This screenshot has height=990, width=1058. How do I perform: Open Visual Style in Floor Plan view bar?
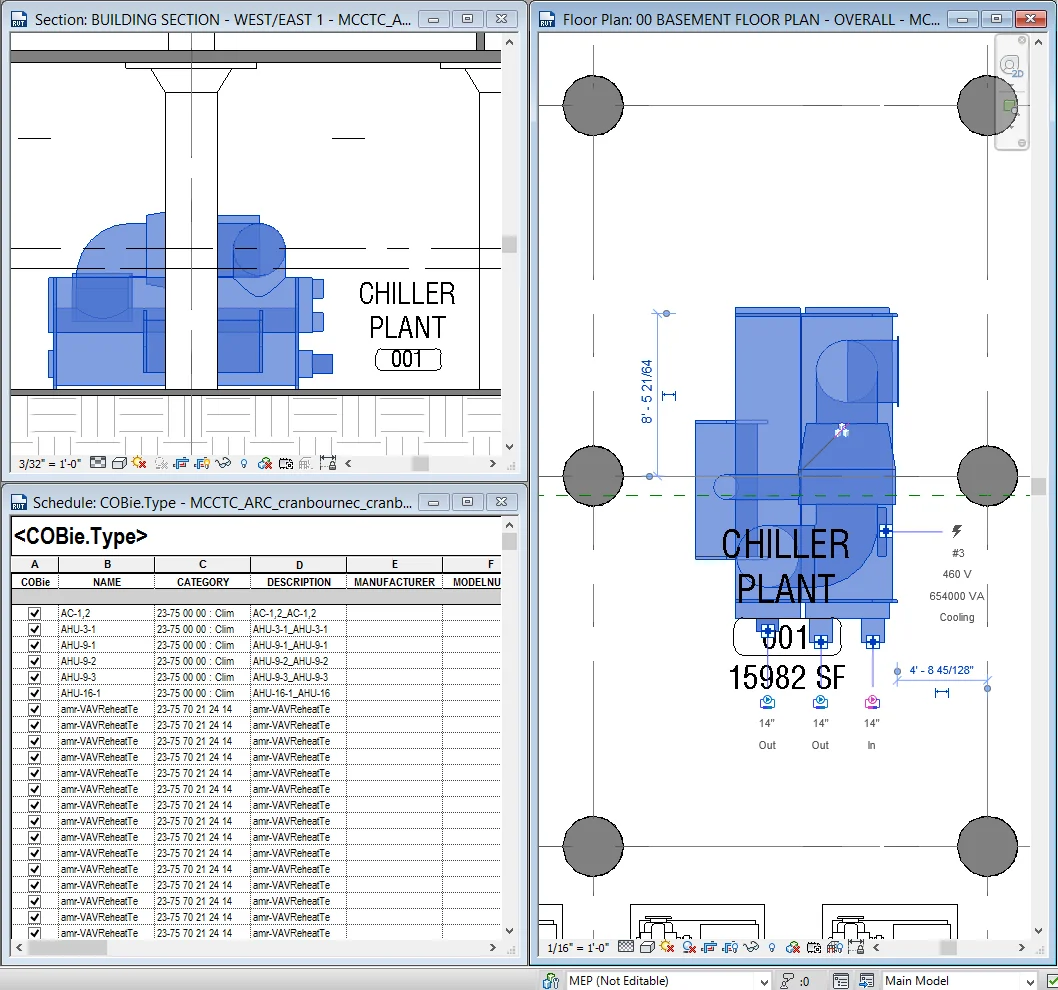click(x=647, y=947)
